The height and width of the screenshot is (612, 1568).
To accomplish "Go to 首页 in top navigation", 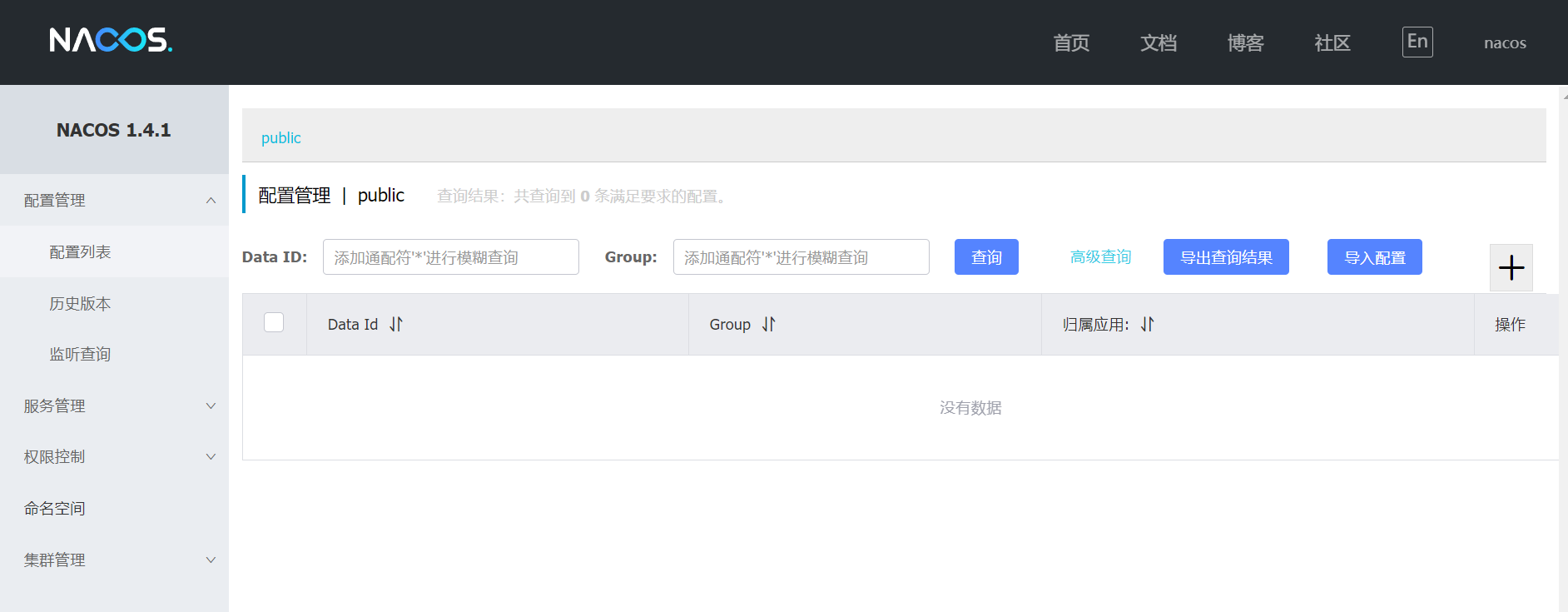I will 1071,42.
